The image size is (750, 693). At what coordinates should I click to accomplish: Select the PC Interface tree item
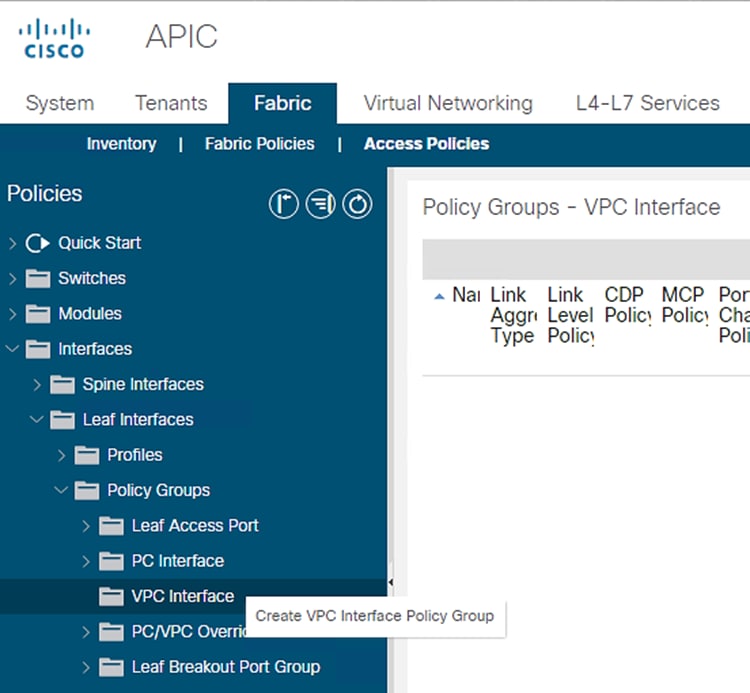177,561
